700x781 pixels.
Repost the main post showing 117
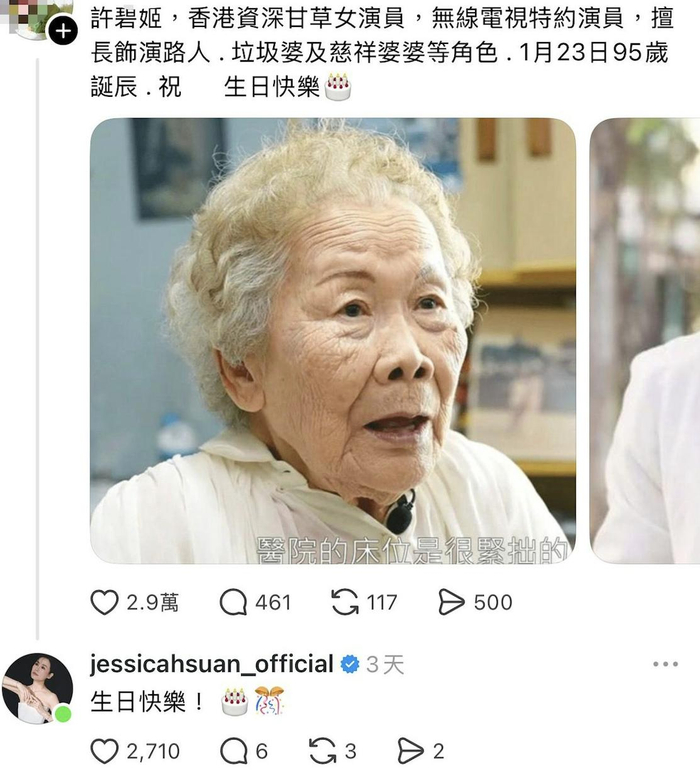click(345, 602)
